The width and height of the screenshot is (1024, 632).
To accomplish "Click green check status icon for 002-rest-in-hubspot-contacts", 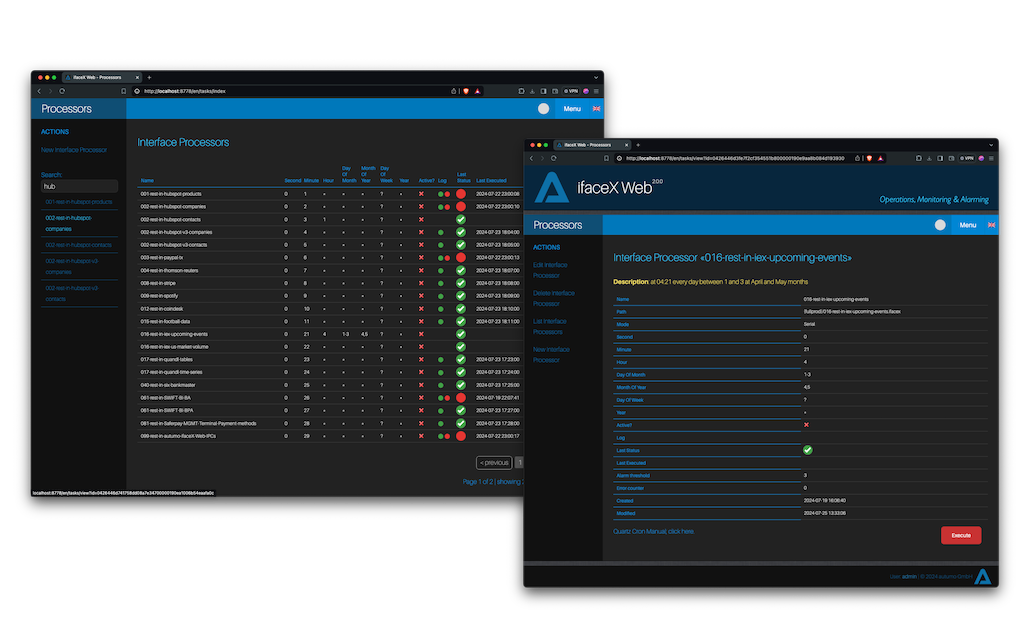I will coord(461,219).
